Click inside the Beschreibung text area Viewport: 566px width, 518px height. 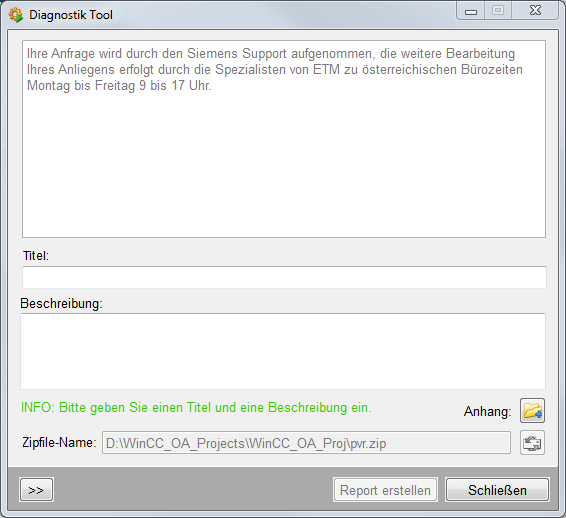click(x=283, y=351)
